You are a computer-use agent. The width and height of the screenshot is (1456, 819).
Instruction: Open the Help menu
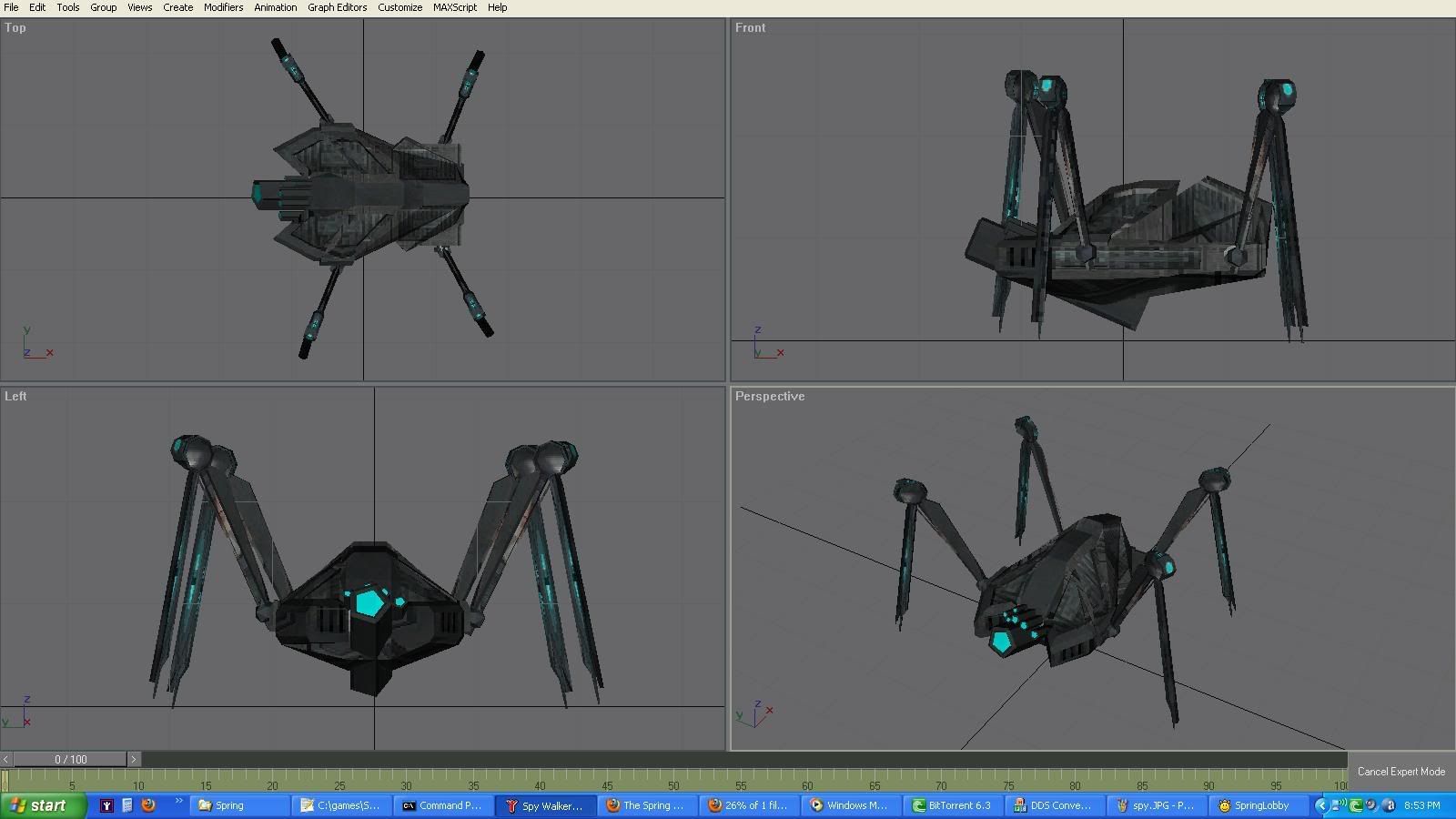tap(497, 7)
